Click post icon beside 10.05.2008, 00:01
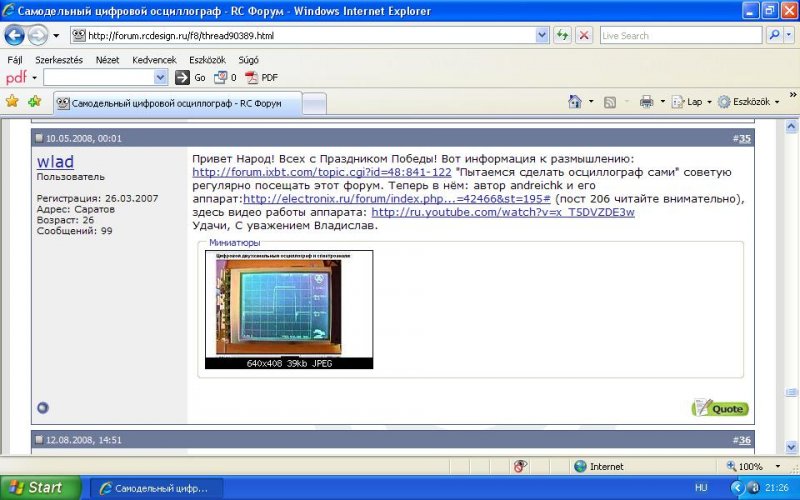This screenshot has height=500, width=800. point(39,138)
